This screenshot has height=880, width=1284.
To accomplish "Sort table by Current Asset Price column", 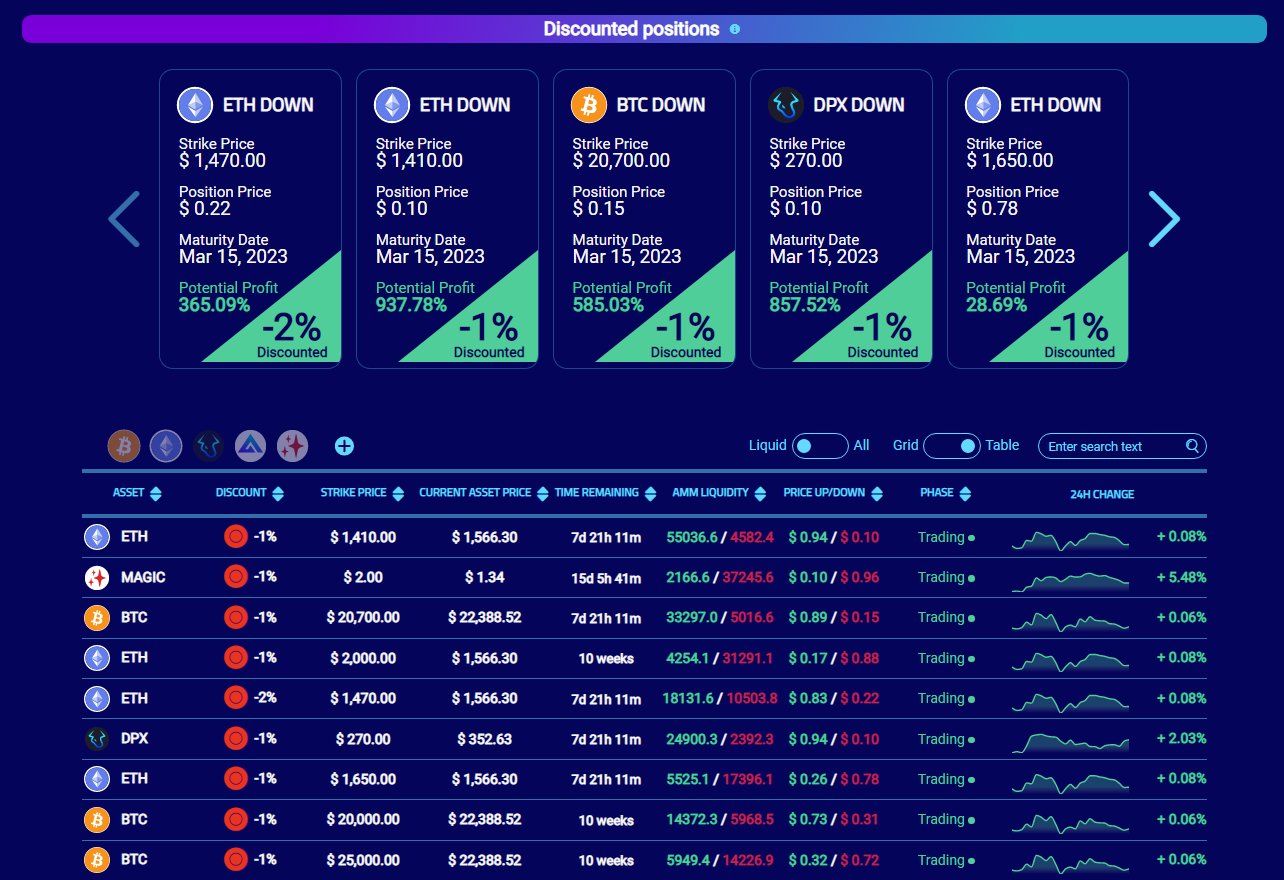I will (x=484, y=493).
